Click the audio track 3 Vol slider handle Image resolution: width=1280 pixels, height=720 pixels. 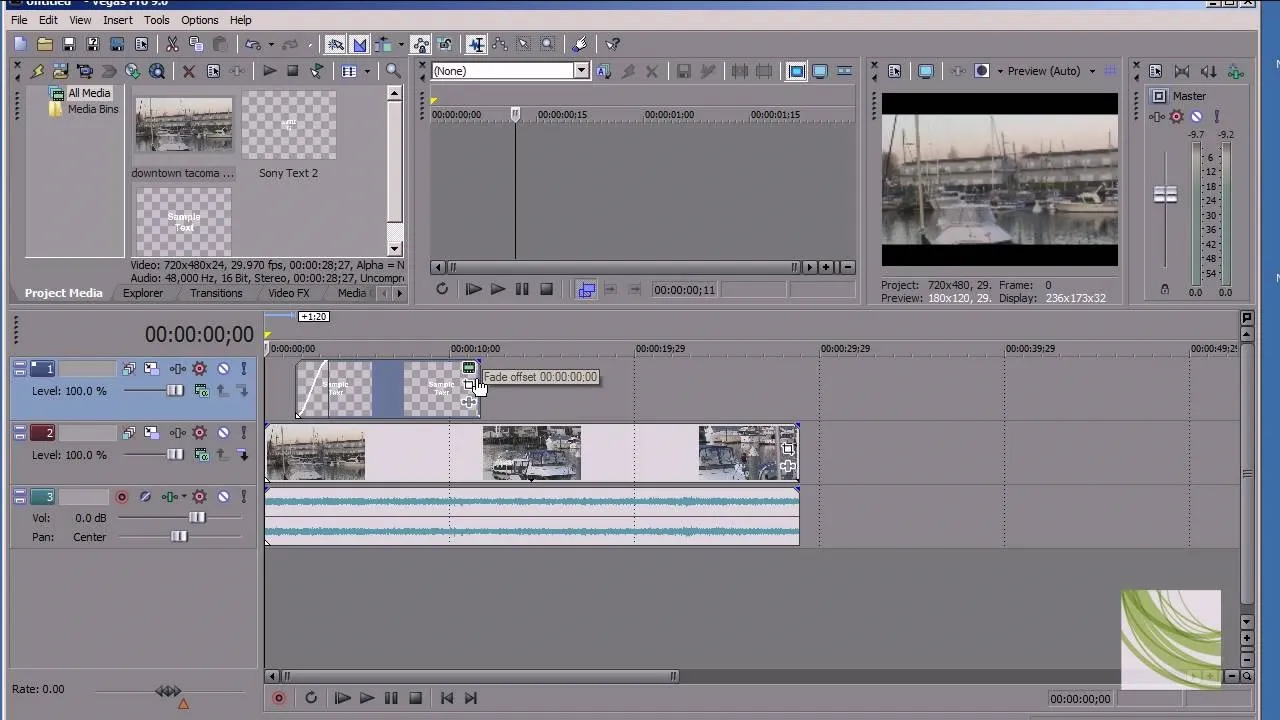click(x=197, y=518)
